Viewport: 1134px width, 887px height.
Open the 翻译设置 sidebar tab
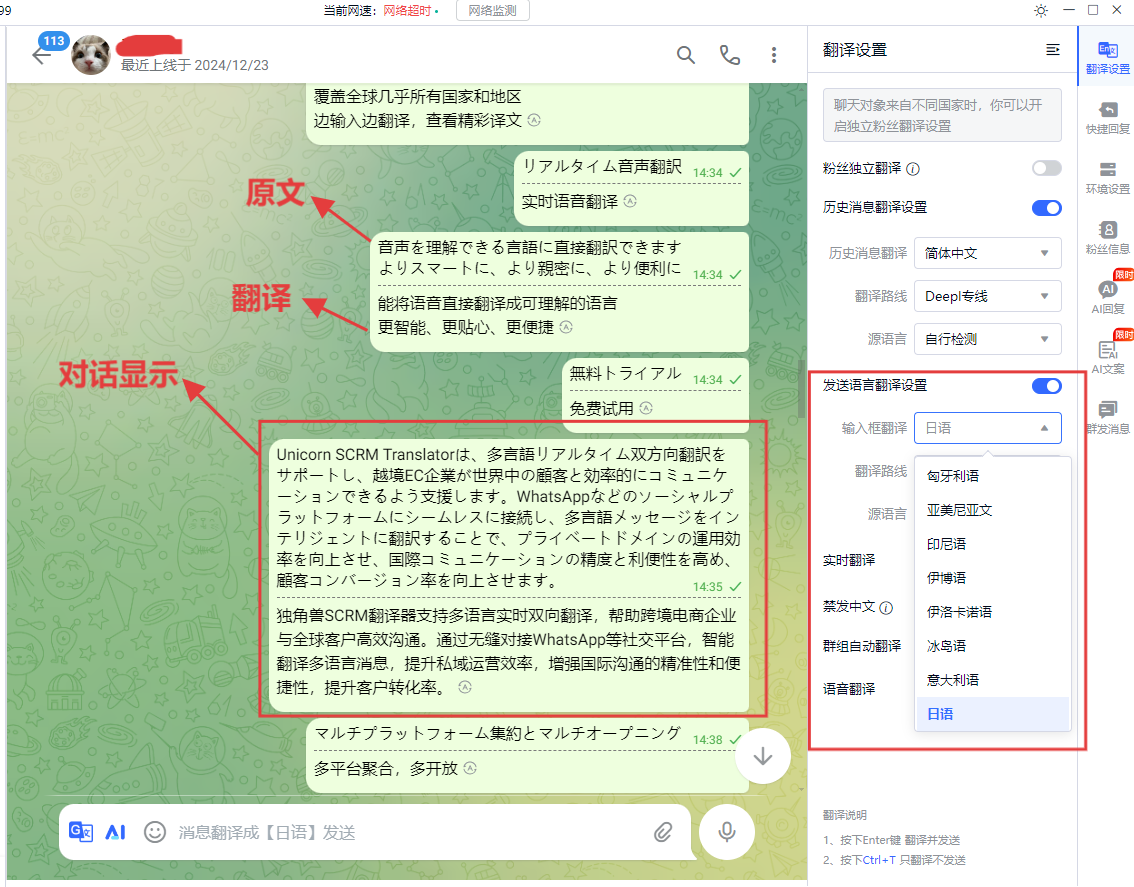click(x=1107, y=57)
